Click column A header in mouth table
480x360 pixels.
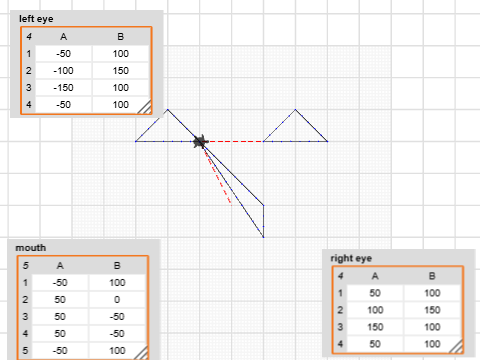(x=60, y=266)
